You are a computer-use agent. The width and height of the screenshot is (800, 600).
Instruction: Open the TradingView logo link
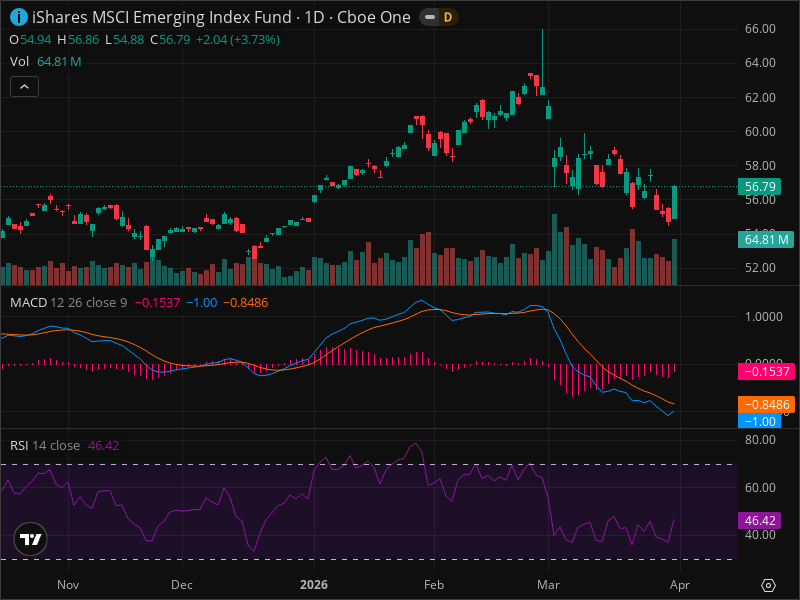coord(31,539)
